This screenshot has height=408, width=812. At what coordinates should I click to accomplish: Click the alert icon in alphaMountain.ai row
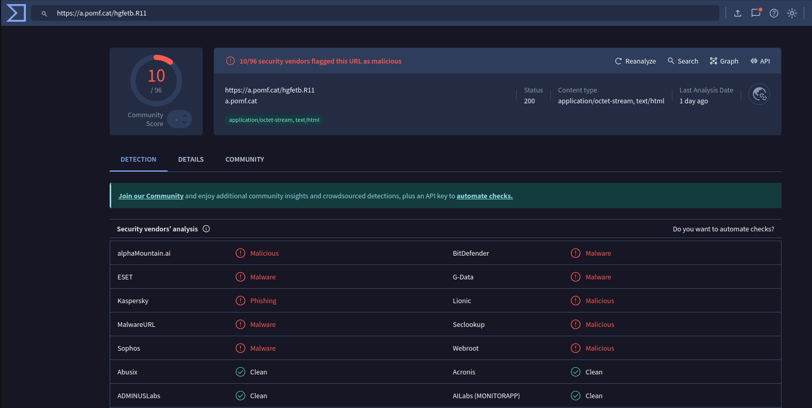coord(240,253)
